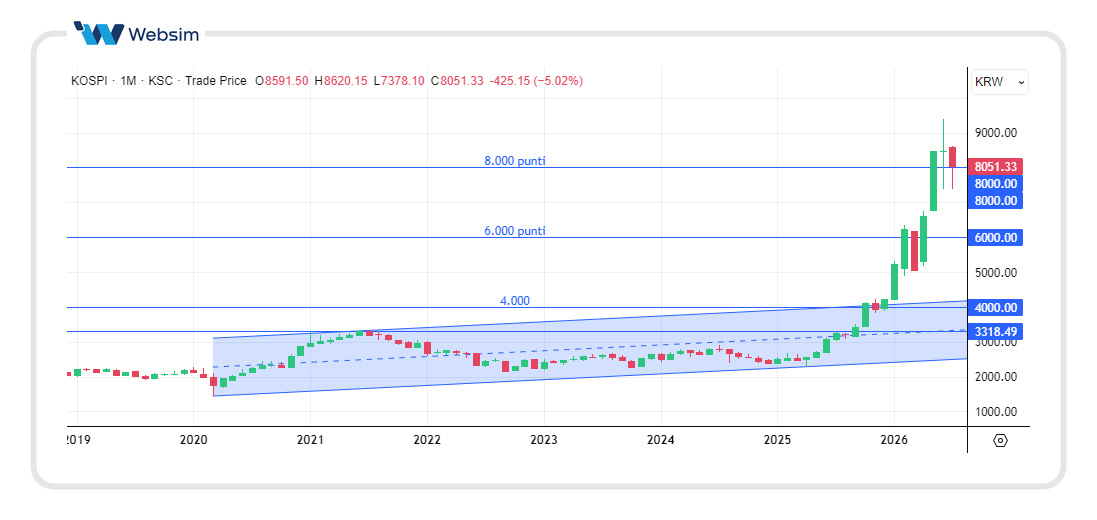Viewport: 1097px width, 520px height.
Task: Click the Websim logo icon
Action: (99, 33)
